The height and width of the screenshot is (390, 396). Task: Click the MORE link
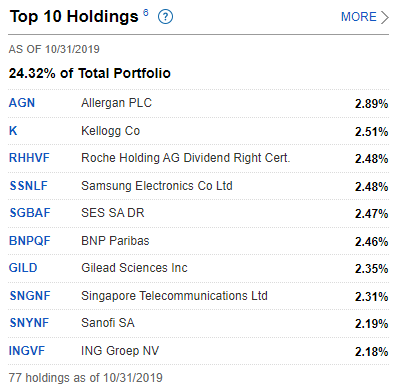pyautogui.click(x=358, y=17)
